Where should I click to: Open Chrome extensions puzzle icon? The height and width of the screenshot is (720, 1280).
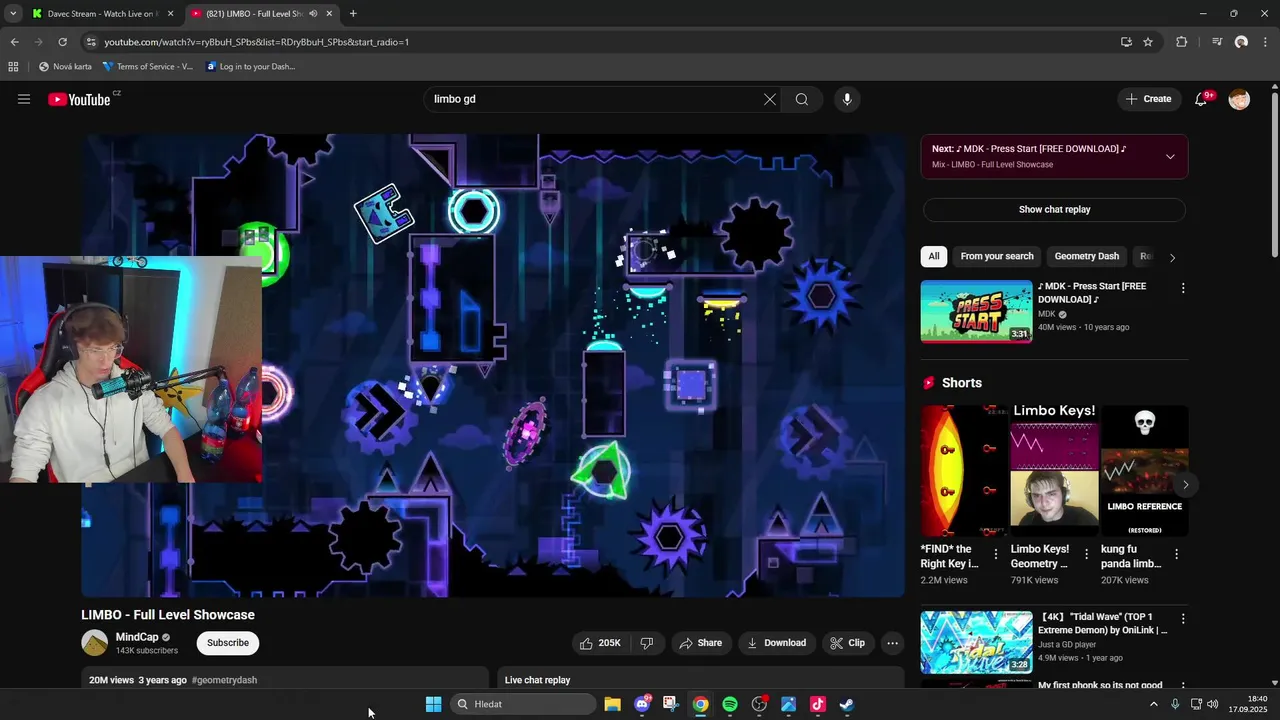tap(1181, 42)
